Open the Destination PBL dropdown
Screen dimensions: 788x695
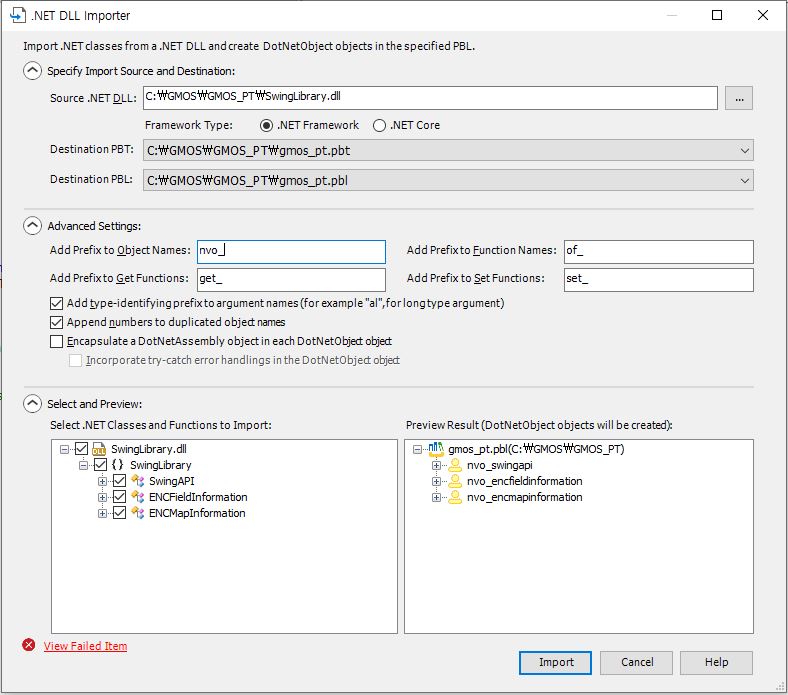[744, 181]
